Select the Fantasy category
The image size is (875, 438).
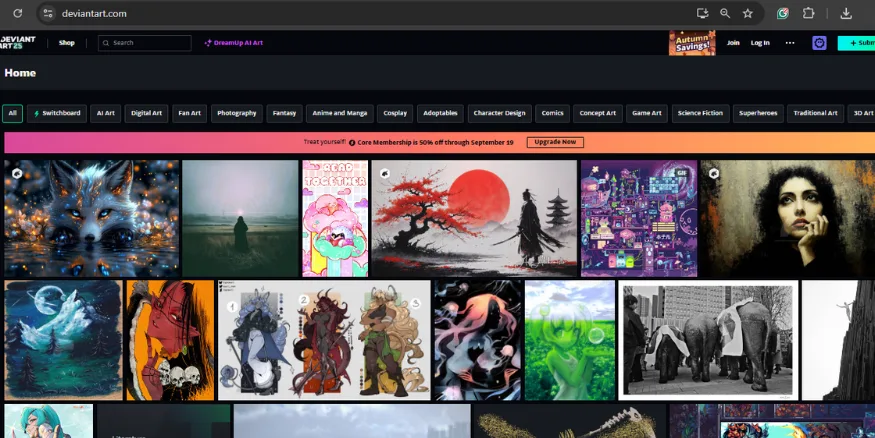[x=284, y=113]
